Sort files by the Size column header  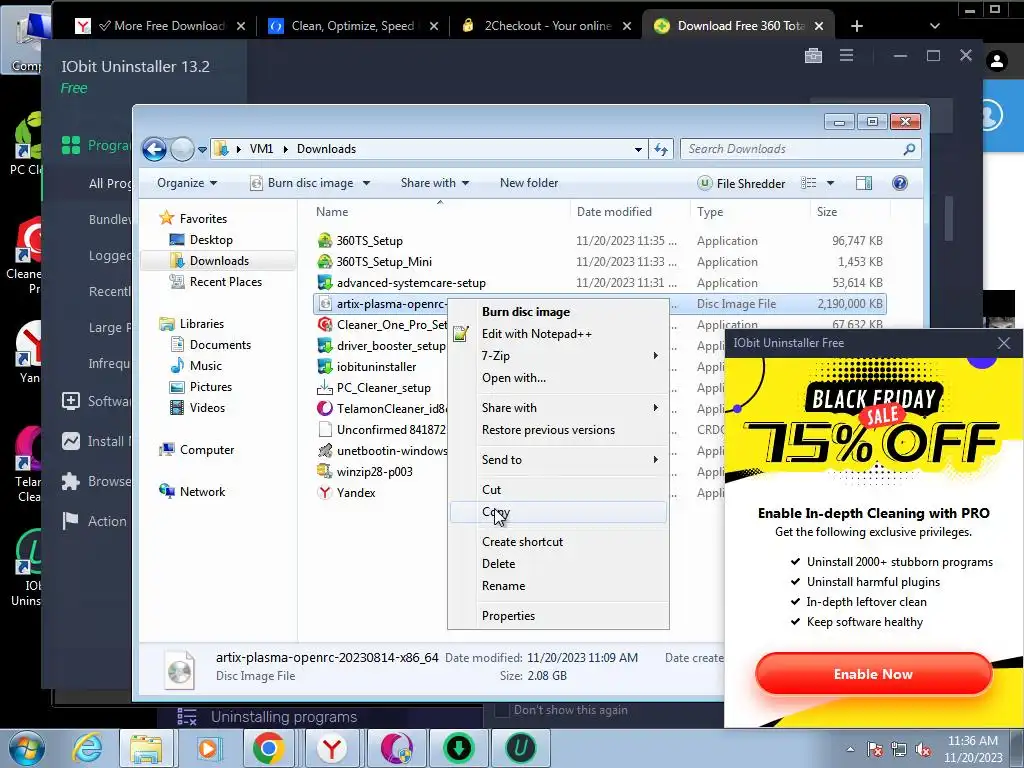[827, 212]
